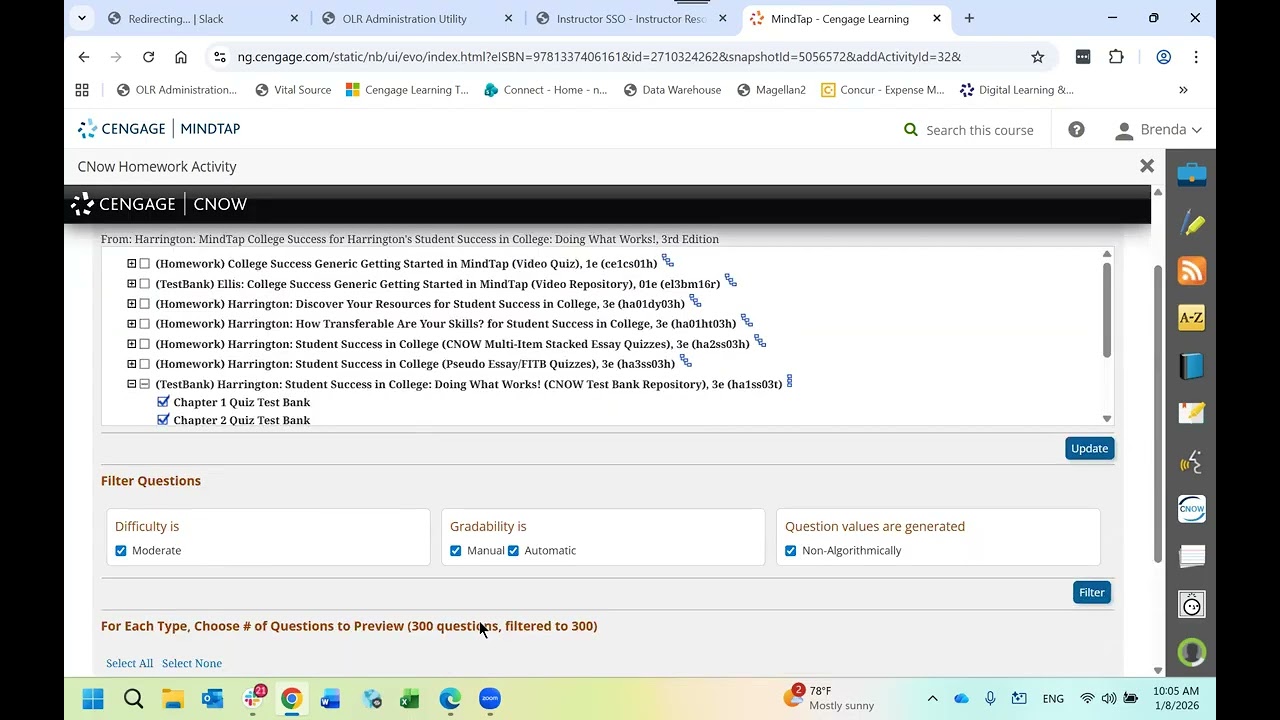Uncheck Chapter 2 Quiz Test Bank
Viewport: 1280px width, 720px height.
163,420
